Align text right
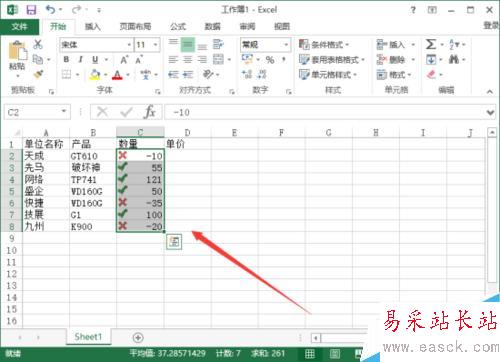This screenshot has width=500, height=362. [202, 60]
